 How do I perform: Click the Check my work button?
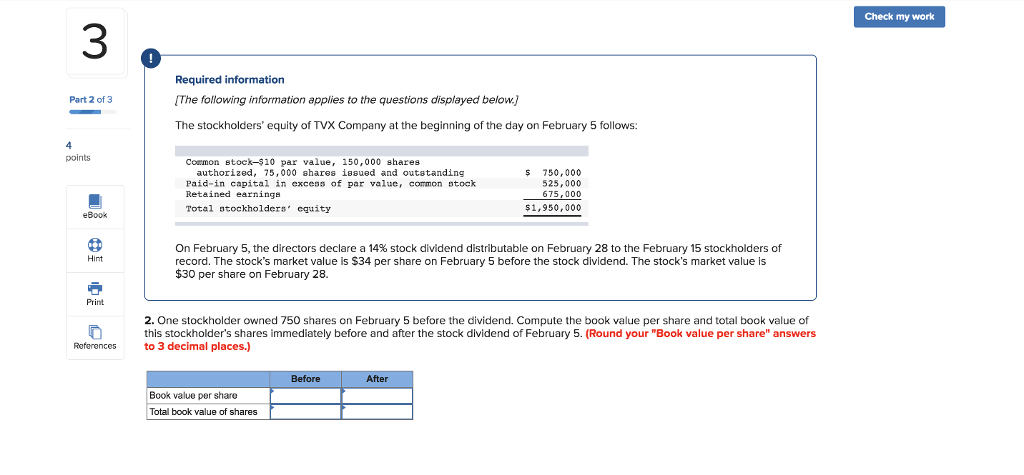click(899, 17)
